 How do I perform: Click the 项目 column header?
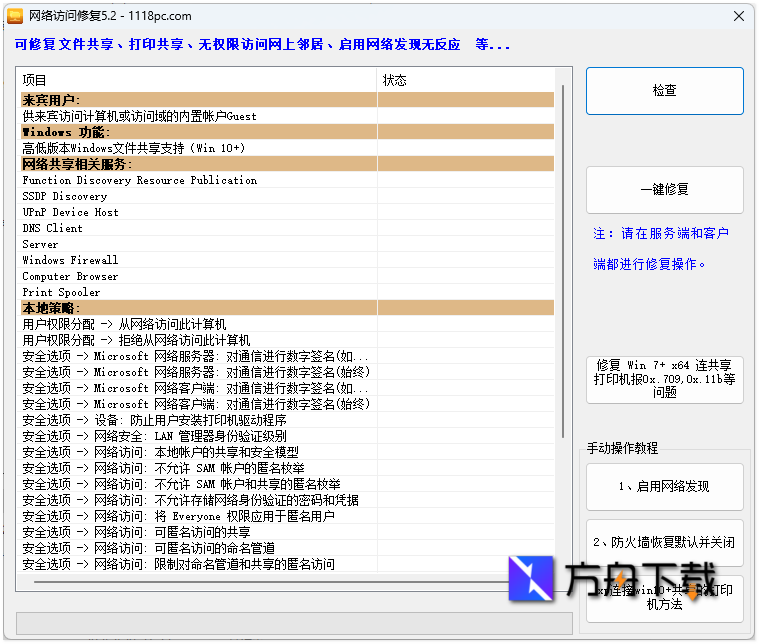[197, 80]
